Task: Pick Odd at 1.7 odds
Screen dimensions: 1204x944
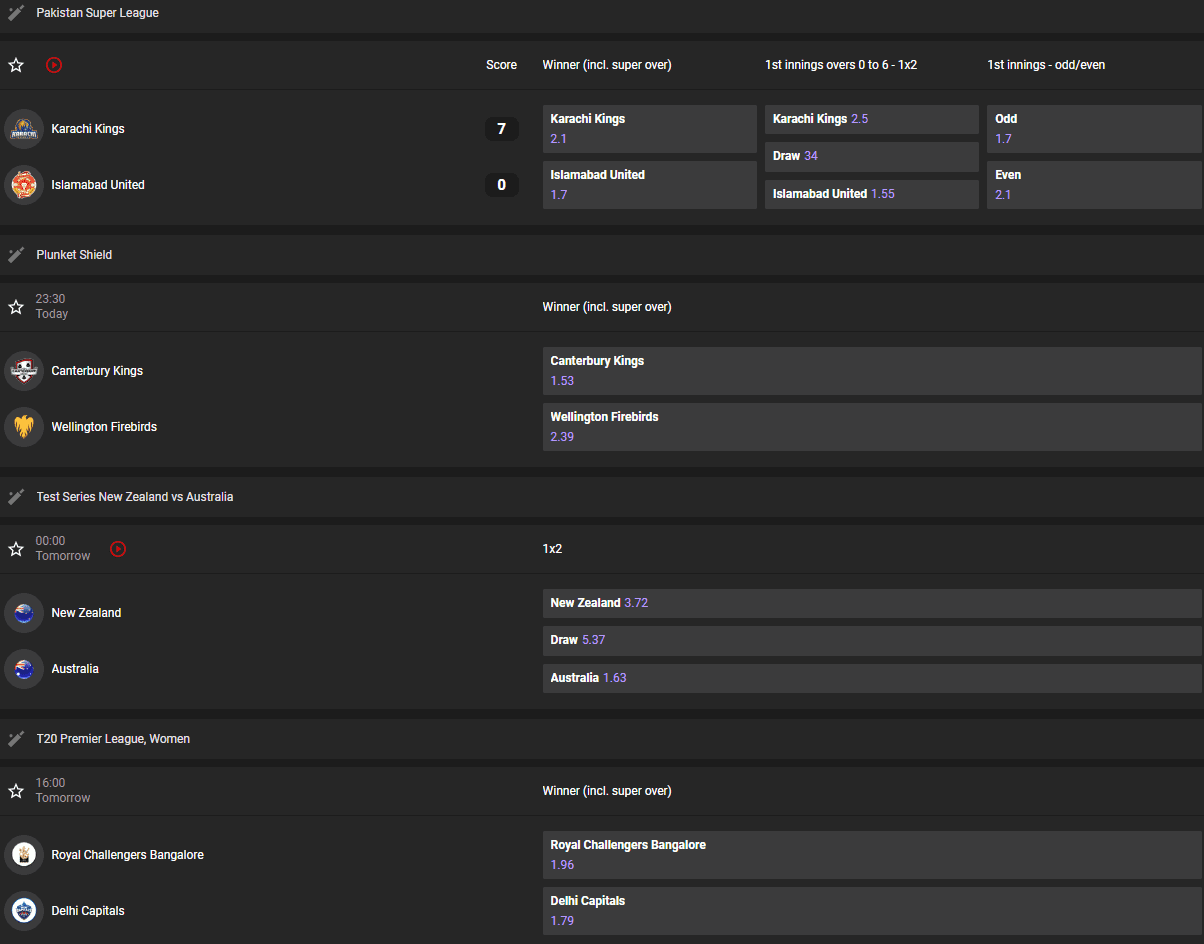Action: (x=1094, y=129)
